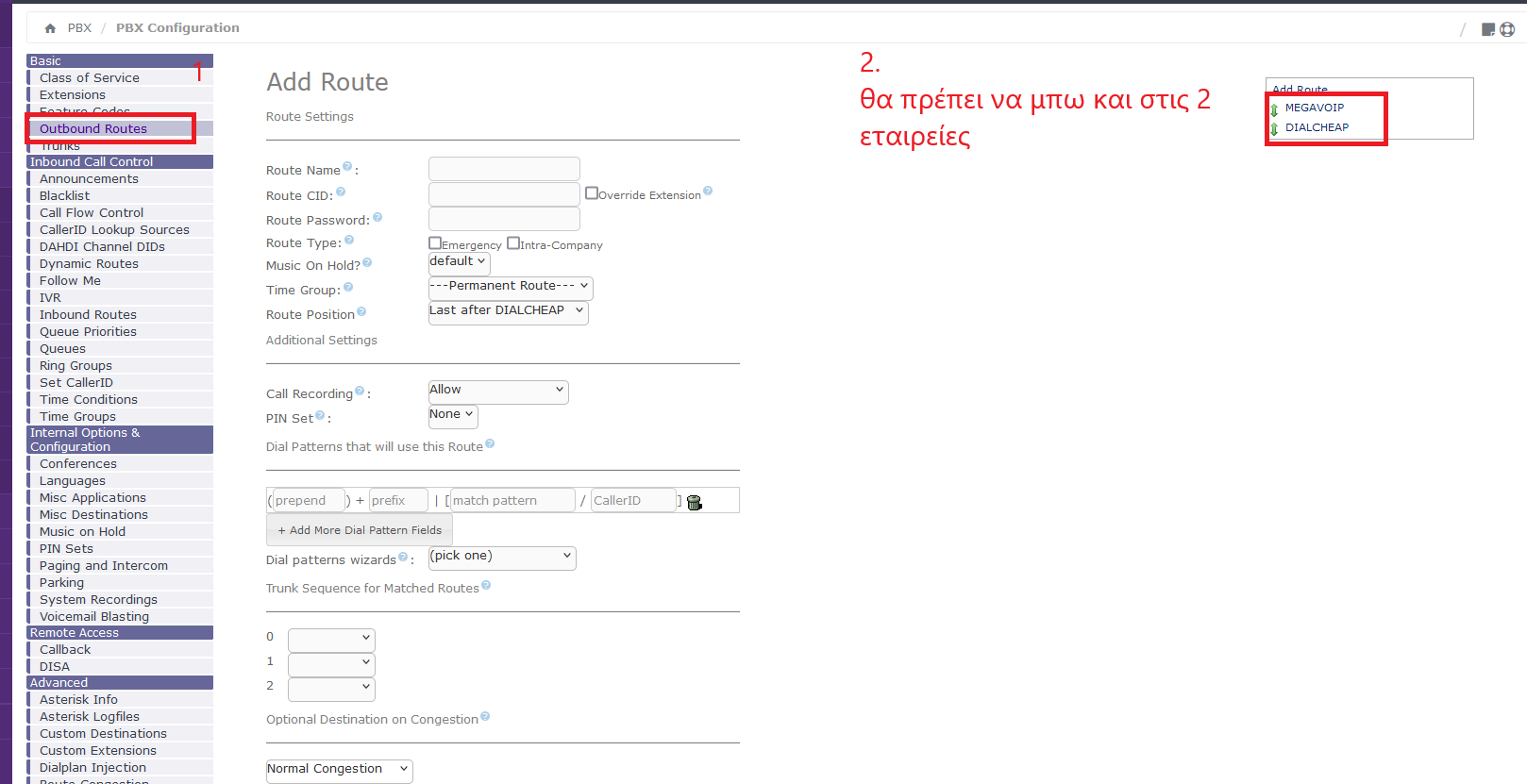
Task: Tick the Intra-Company checkbox
Action: coord(513,243)
